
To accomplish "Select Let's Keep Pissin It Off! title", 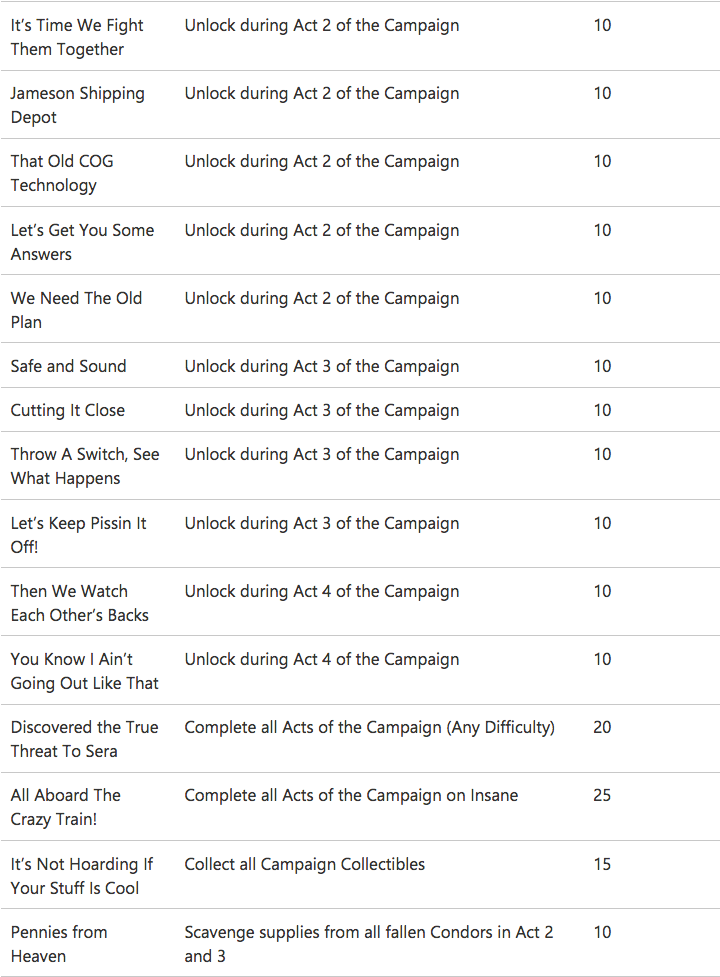I will point(78,535).
